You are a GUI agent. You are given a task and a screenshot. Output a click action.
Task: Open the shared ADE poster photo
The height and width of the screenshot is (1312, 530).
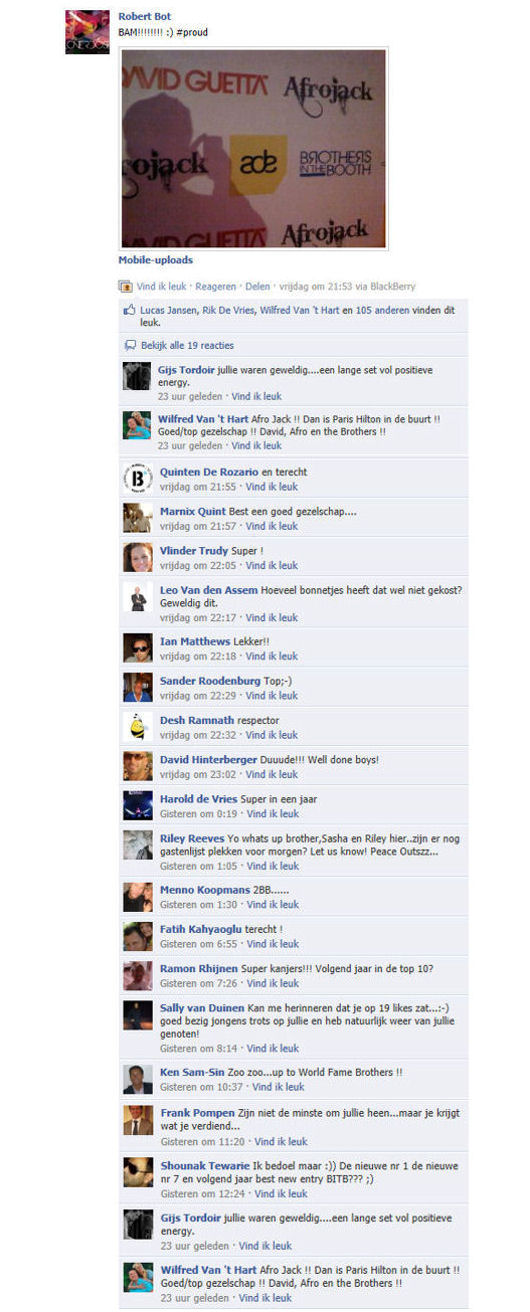253,148
